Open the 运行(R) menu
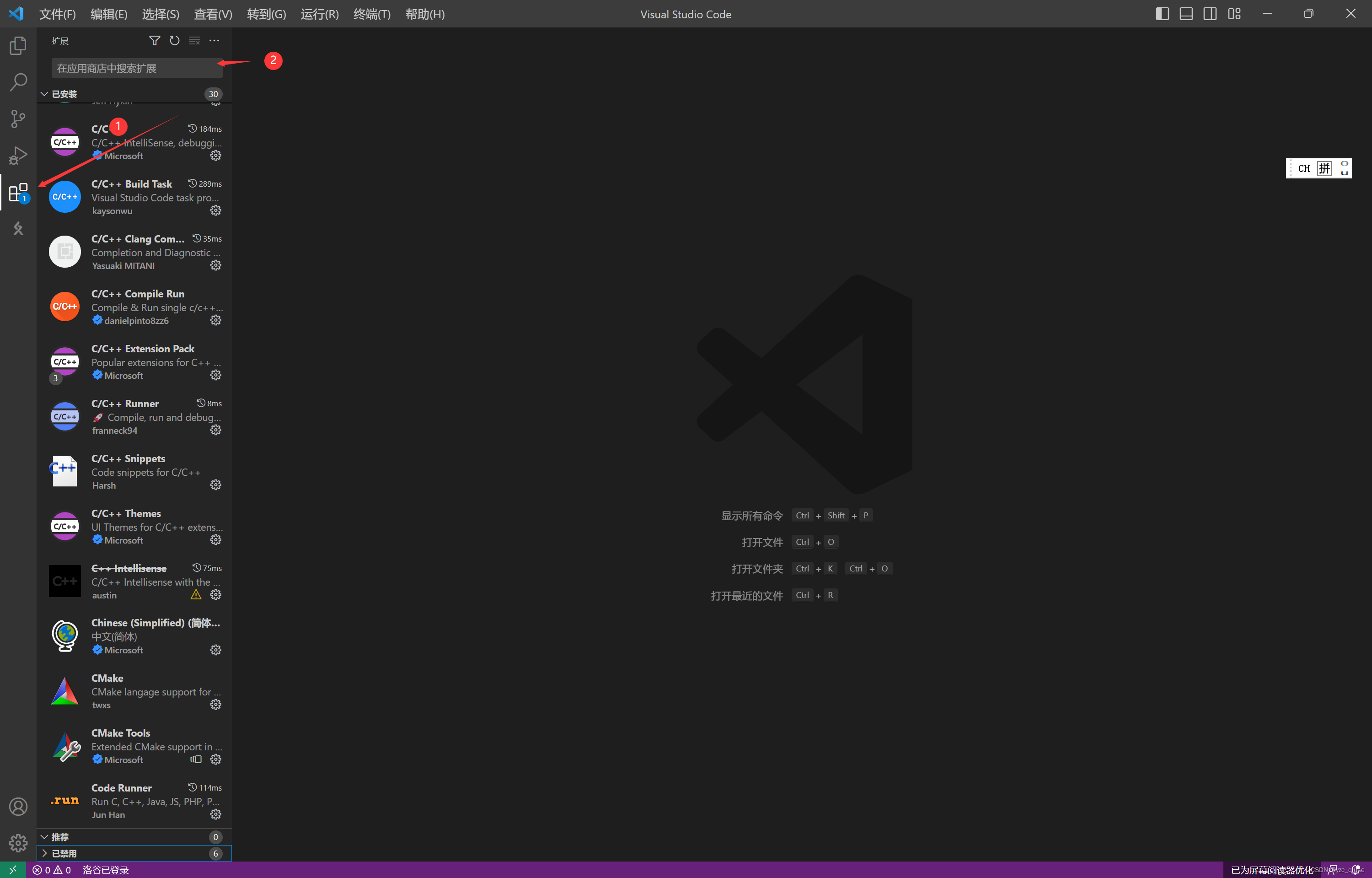Viewport: 1372px width, 878px height. click(320, 14)
